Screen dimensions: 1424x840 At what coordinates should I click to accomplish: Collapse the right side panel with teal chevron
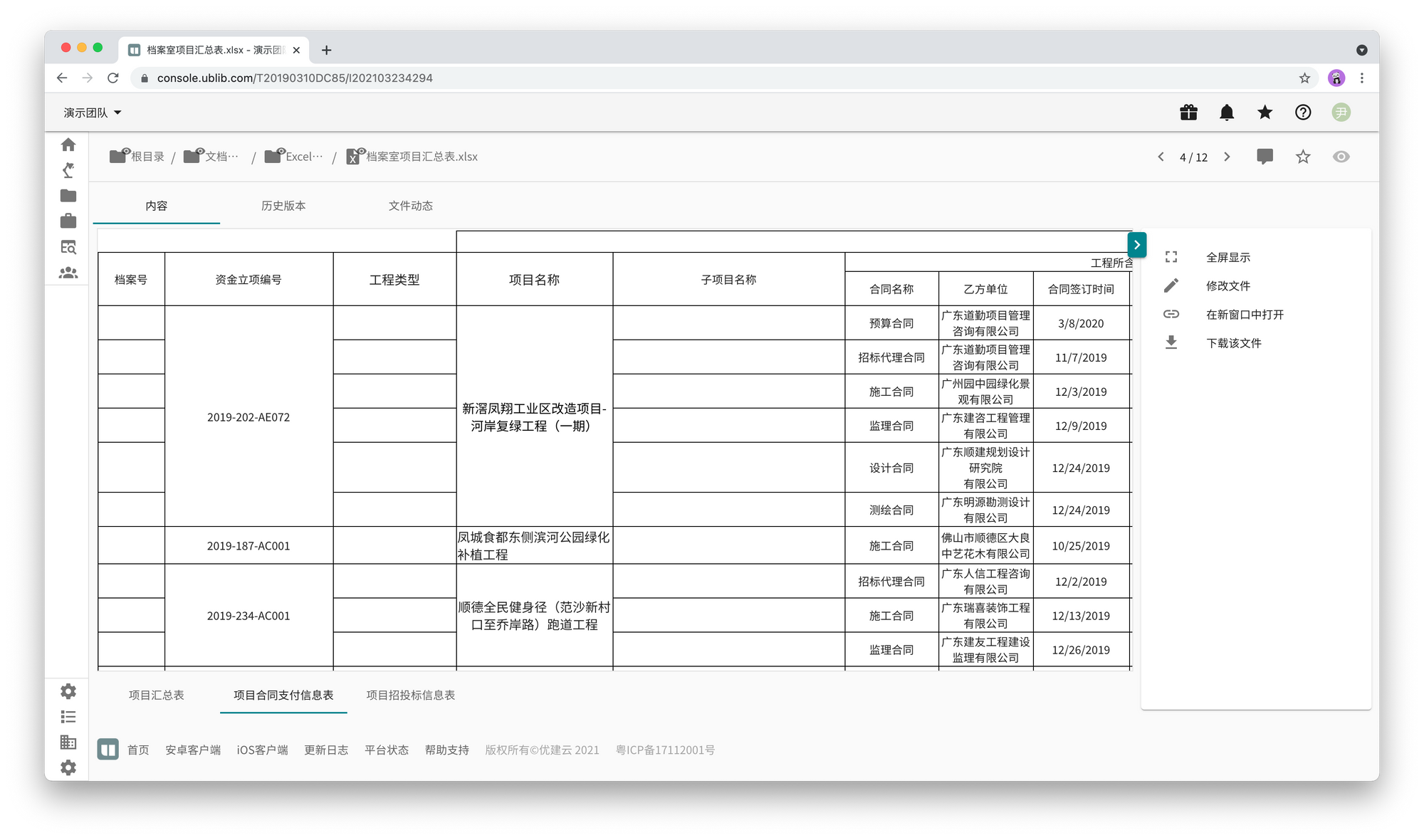1137,245
